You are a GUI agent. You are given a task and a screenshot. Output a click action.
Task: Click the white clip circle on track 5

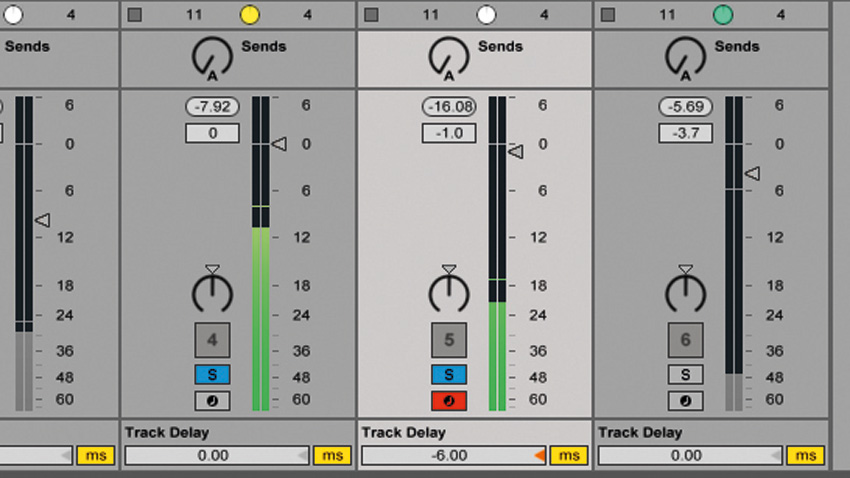point(486,15)
